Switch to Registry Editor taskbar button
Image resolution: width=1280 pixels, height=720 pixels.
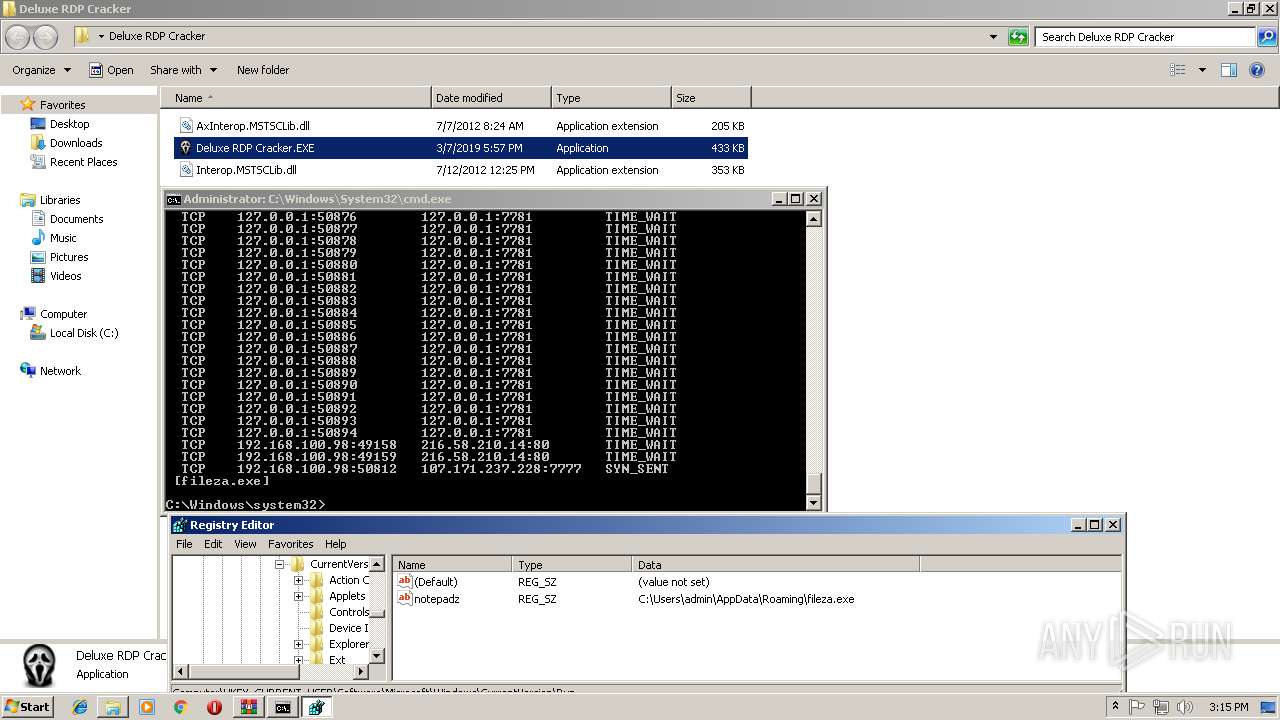pos(317,707)
